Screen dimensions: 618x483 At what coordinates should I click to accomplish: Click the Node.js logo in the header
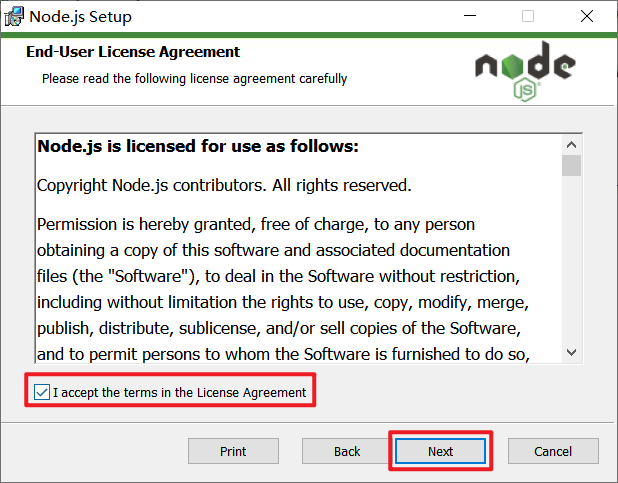(x=525, y=71)
